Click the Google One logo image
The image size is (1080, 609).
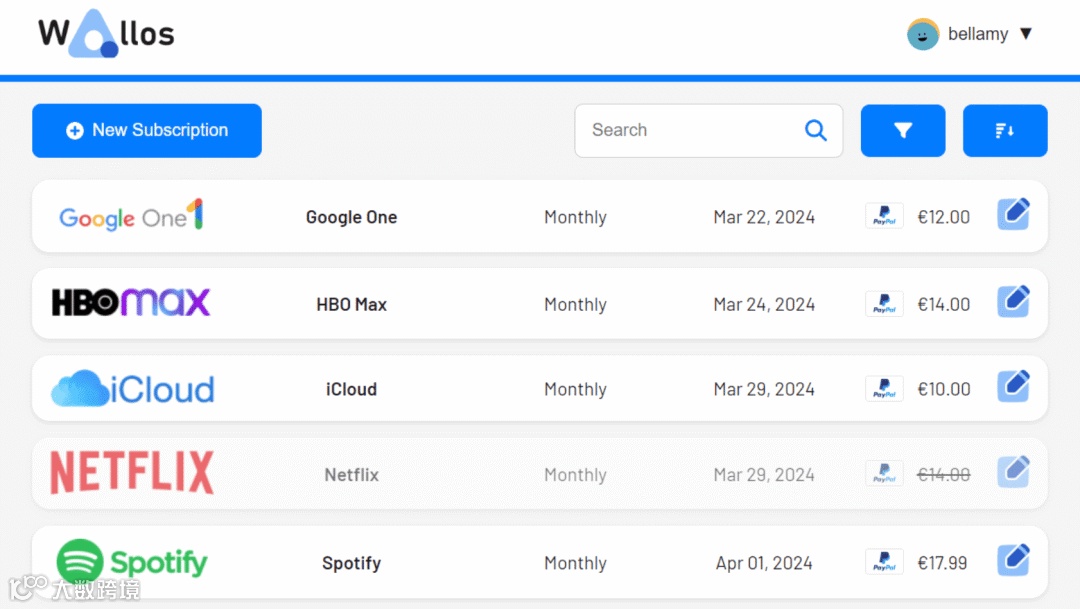coord(131,216)
